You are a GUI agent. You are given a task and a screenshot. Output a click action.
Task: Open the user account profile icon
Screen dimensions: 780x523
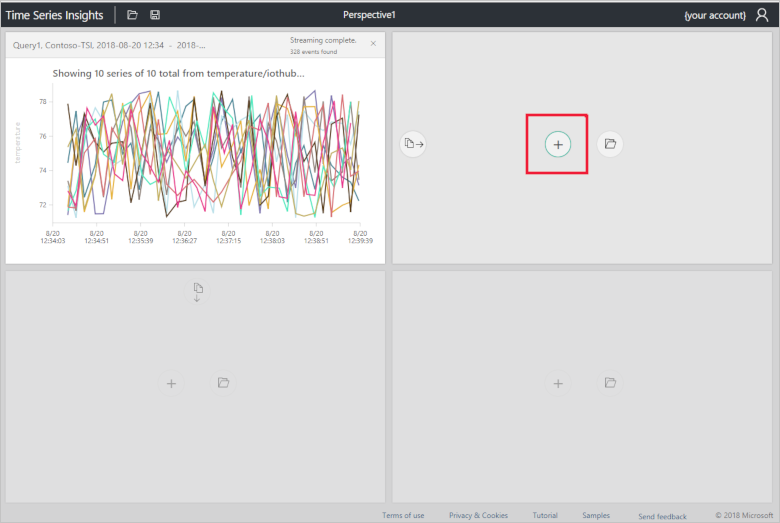point(762,15)
